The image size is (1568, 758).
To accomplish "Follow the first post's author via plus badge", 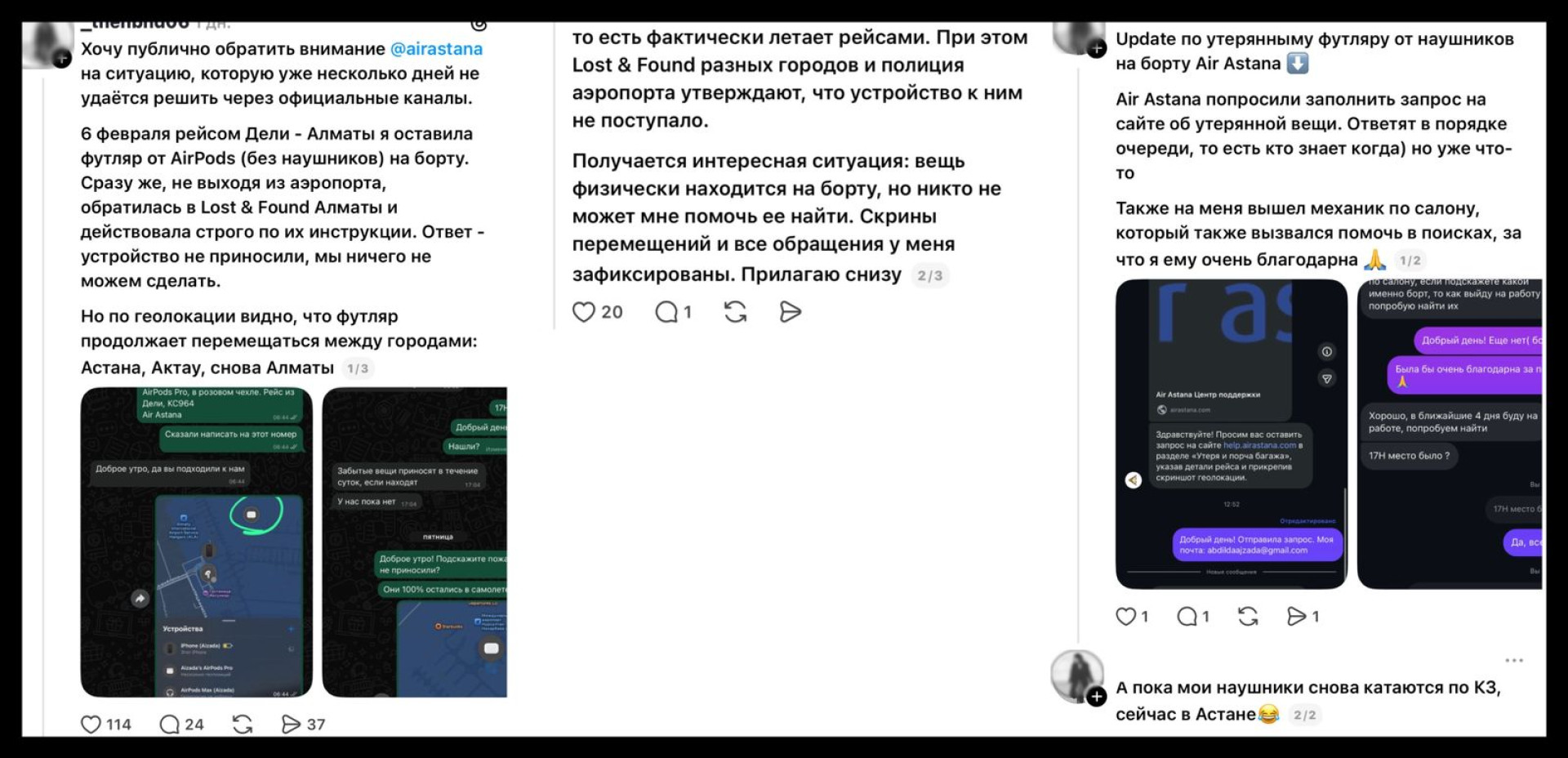I will 62,59.
